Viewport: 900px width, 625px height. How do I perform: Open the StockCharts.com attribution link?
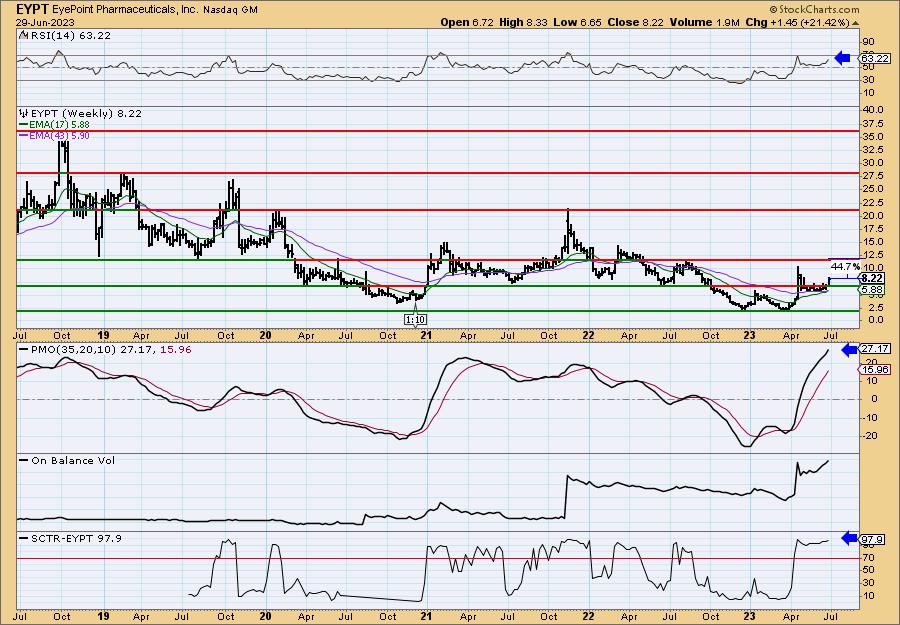[x=814, y=9]
